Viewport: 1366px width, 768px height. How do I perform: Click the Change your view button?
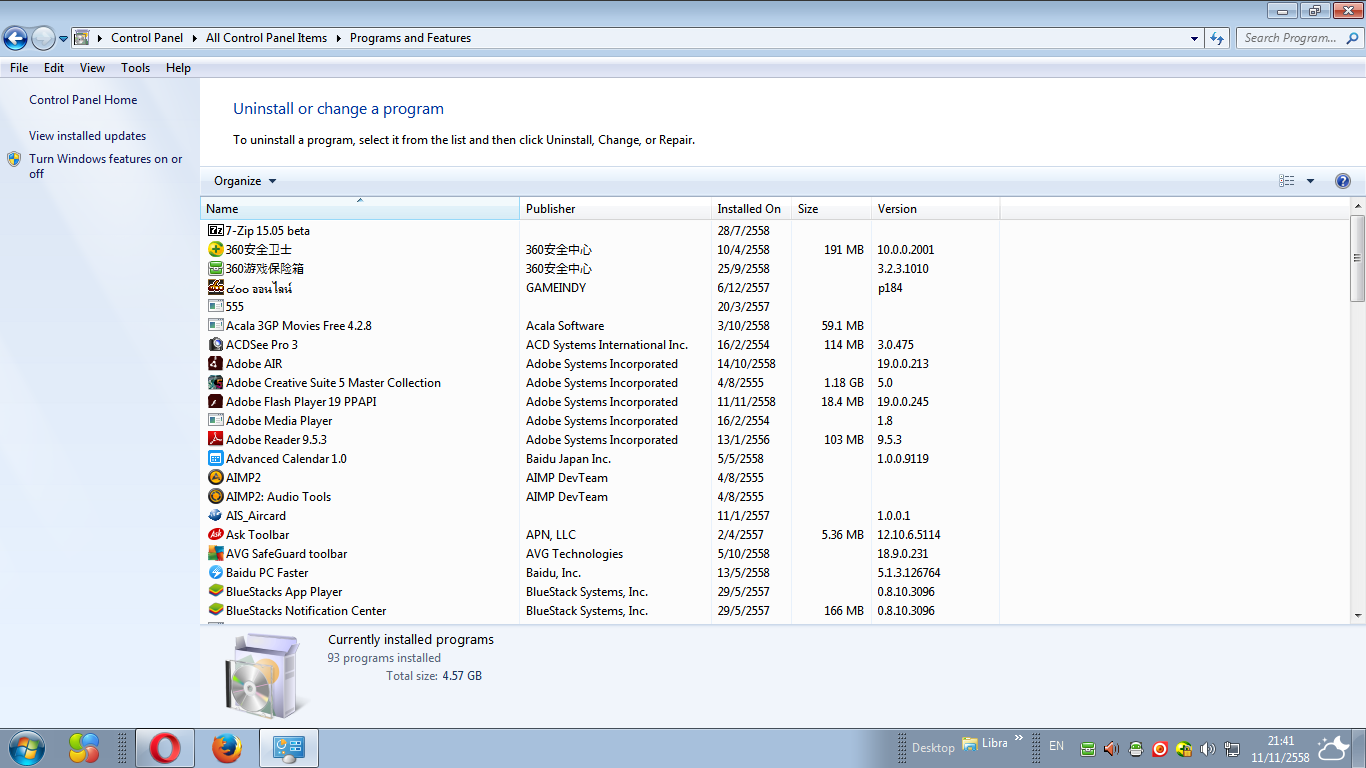pyautogui.click(x=1287, y=181)
